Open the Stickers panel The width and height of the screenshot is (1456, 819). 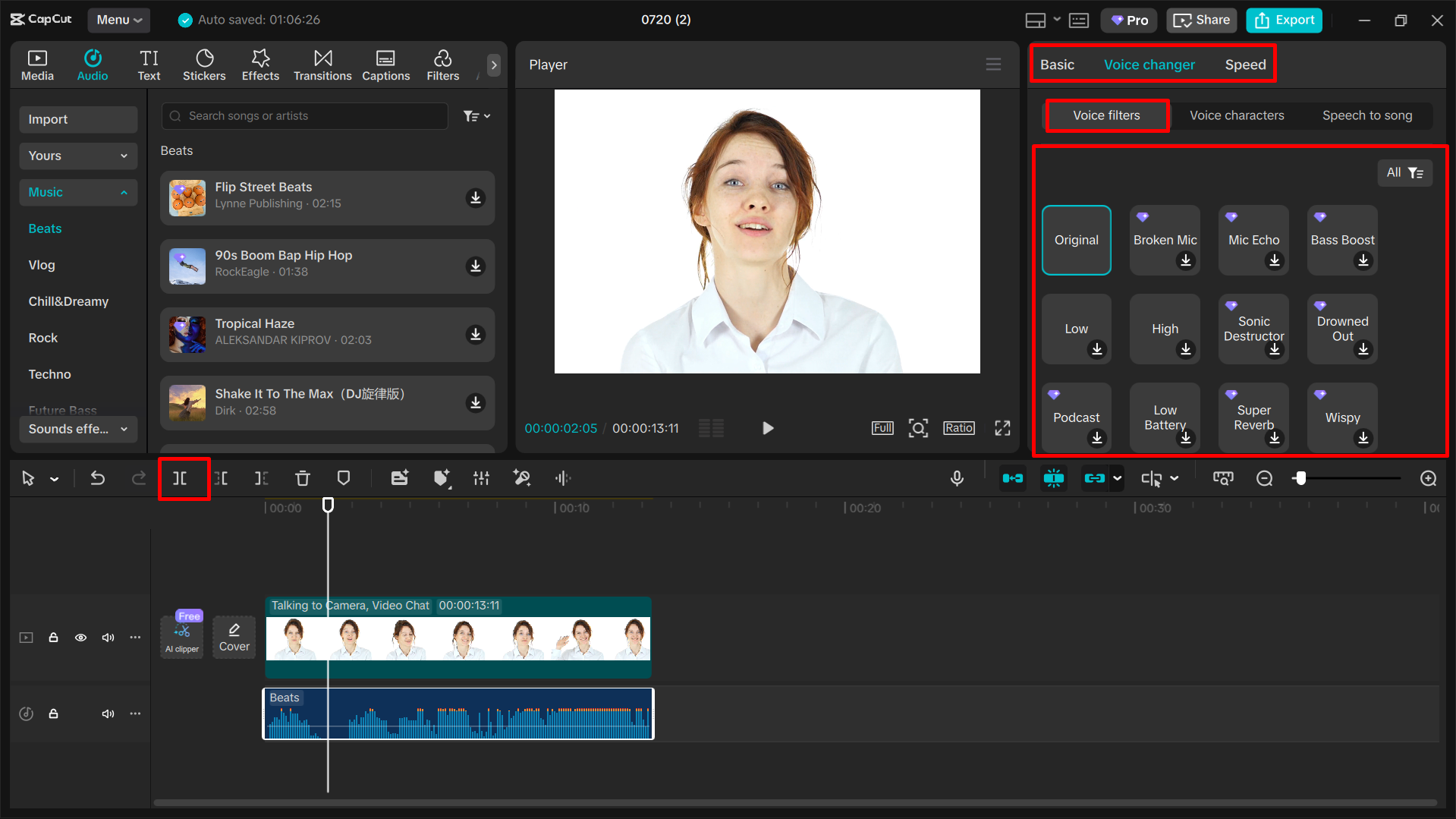click(x=204, y=65)
